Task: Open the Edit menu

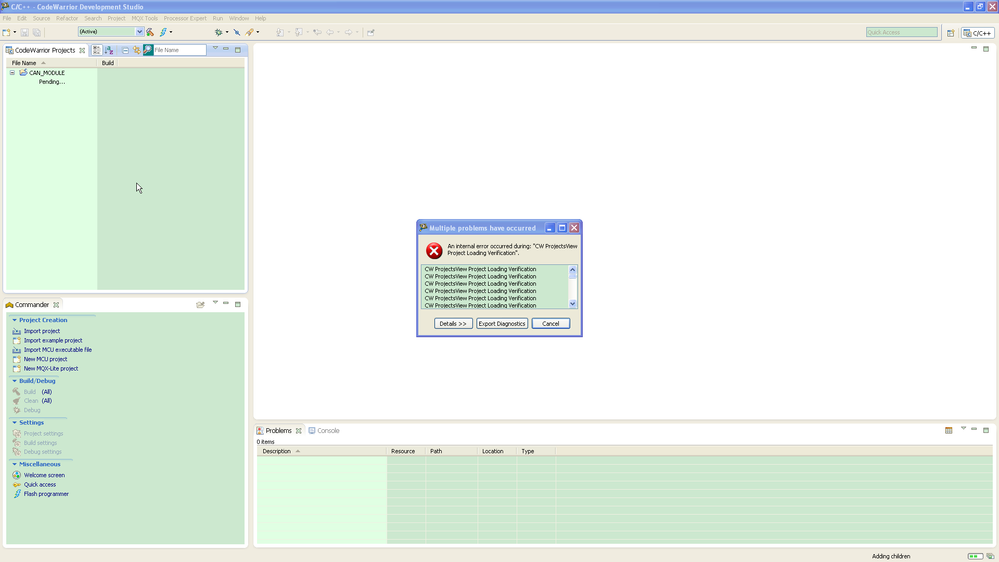Action: pyautogui.click(x=22, y=18)
